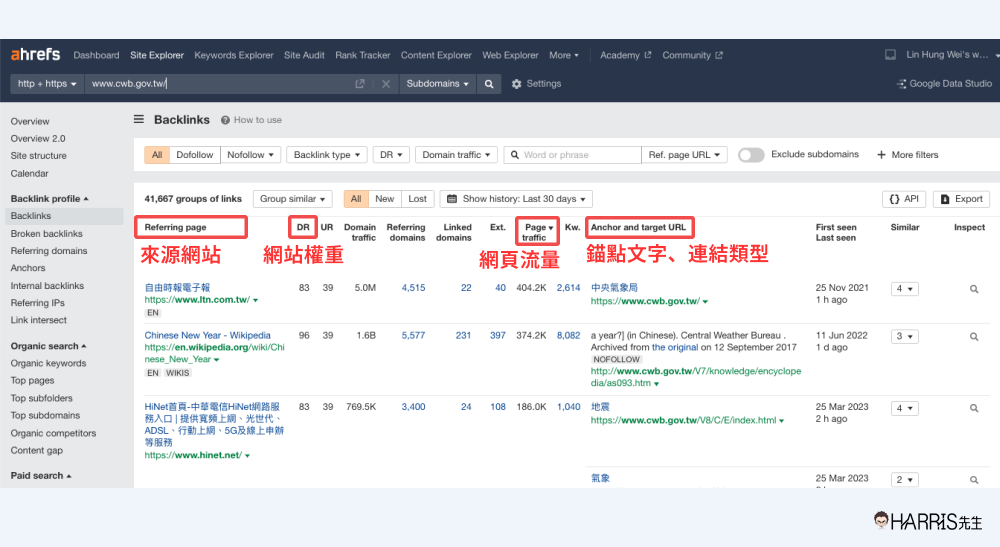This screenshot has width=1000, height=547.
Task: Expand Similar 4 dropdown in ltn.com.tw row
Action: coord(904,289)
